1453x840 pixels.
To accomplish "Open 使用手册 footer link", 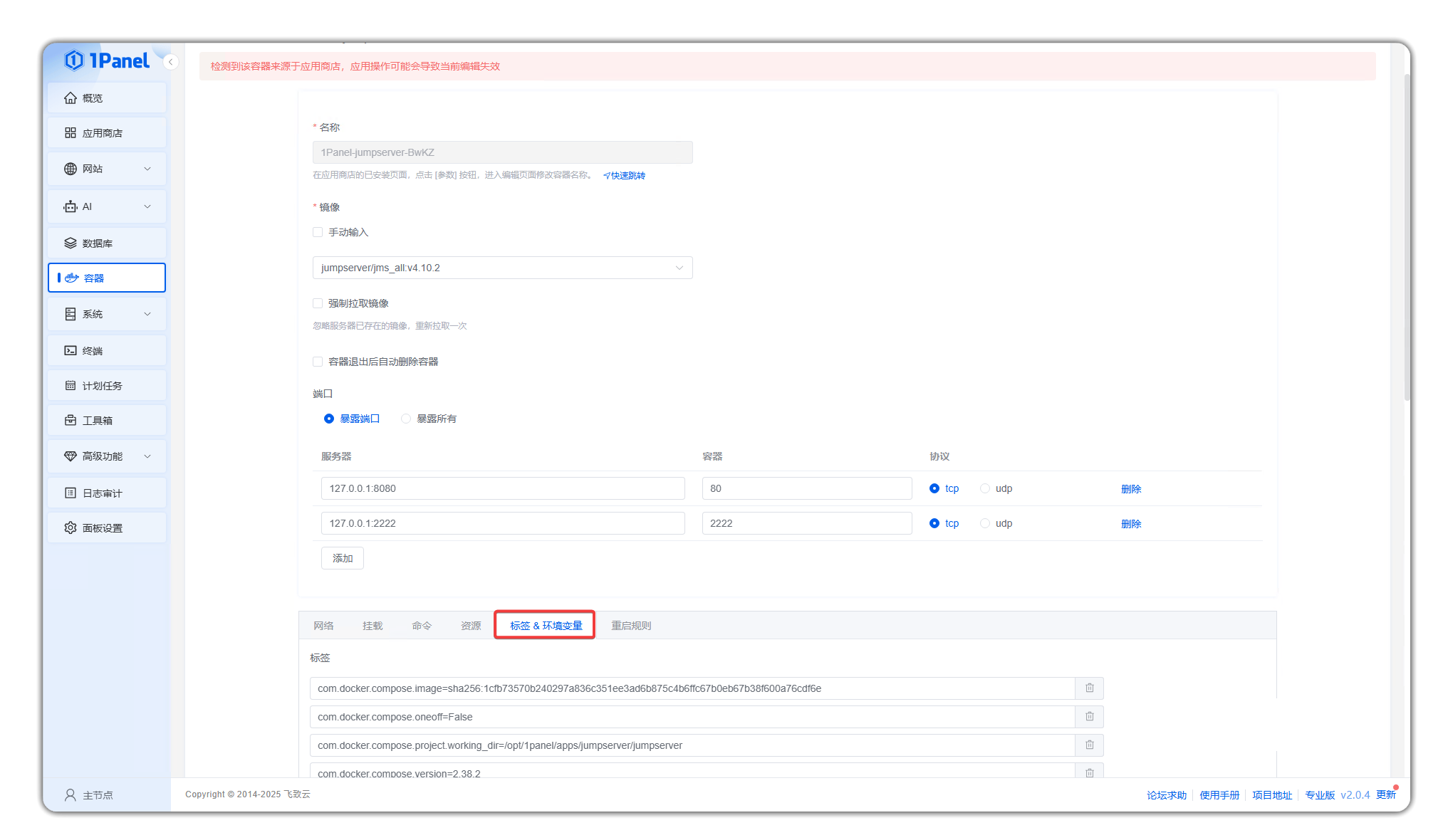I will click(x=1219, y=795).
